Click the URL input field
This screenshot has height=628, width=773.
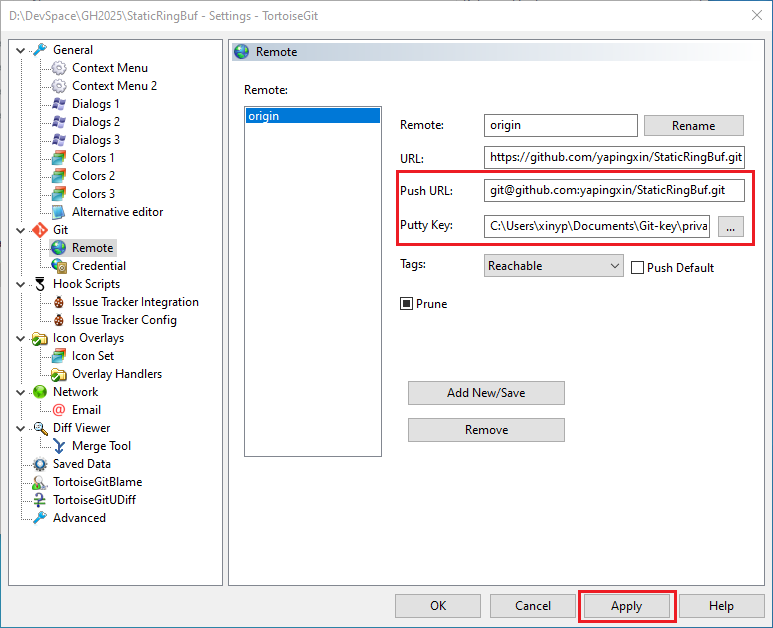click(x=614, y=157)
